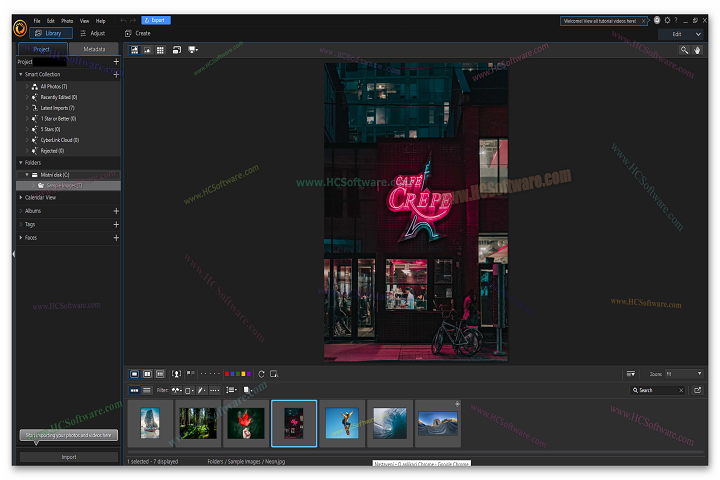Open viewer toolbar options dropdown

(631, 374)
